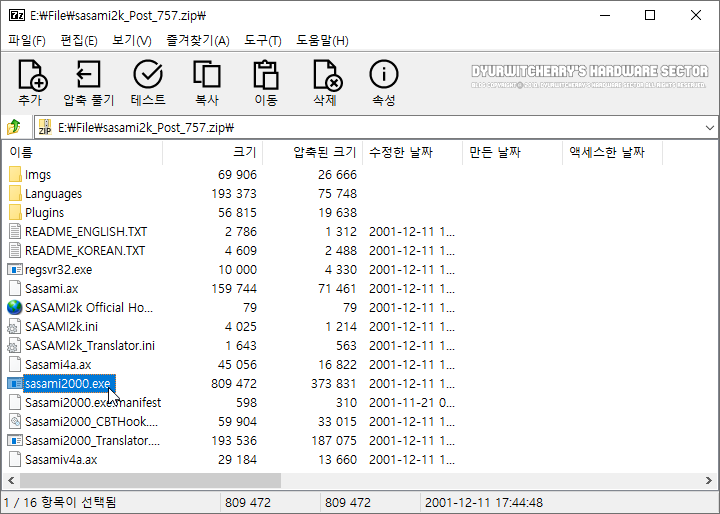This screenshot has width=720, height=514.
Task: Click the Copy (복사) toolbar icon
Action: (x=207, y=74)
